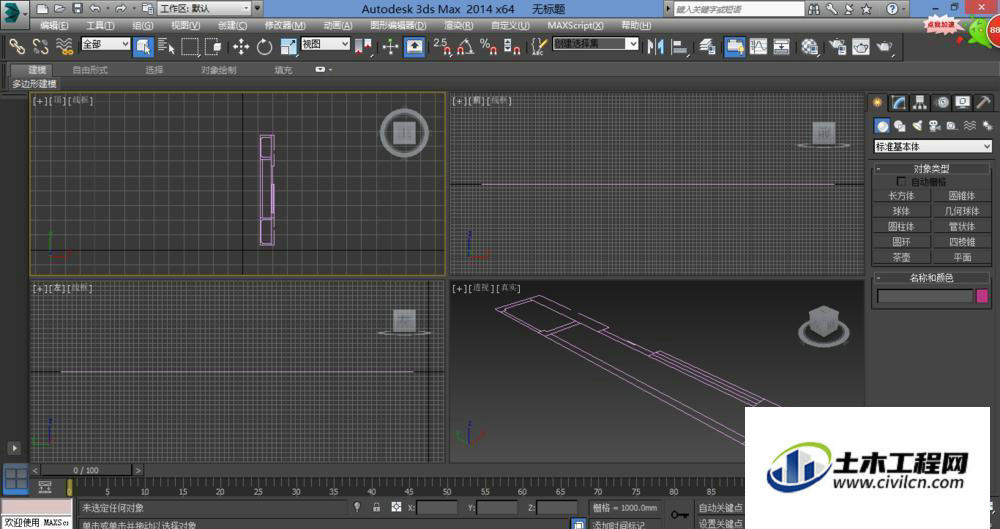Select the Lights category icon
The height and width of the screenshot is (529, 1000).
[917, 126]
